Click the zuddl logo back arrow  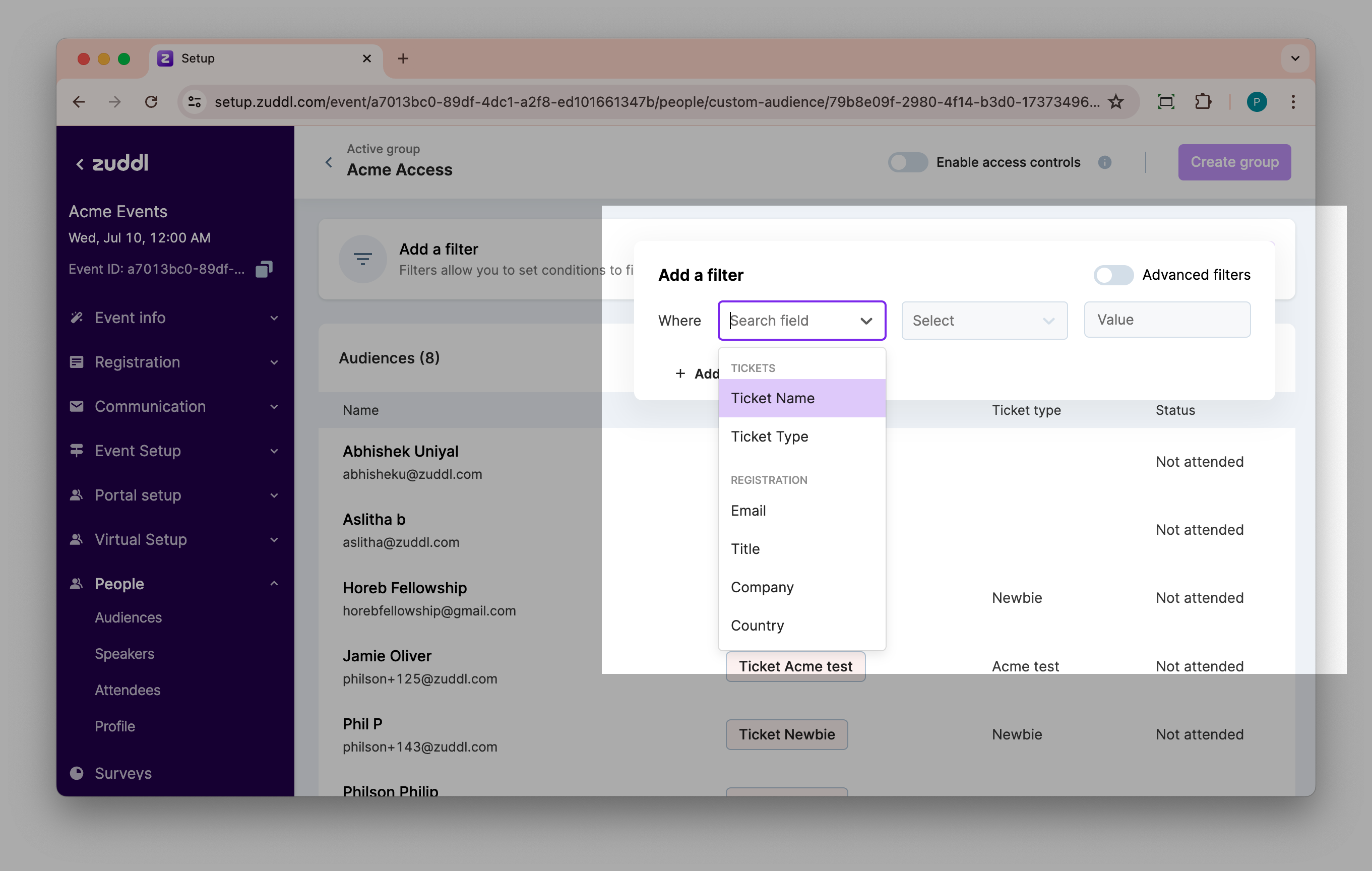click(80, 164)
